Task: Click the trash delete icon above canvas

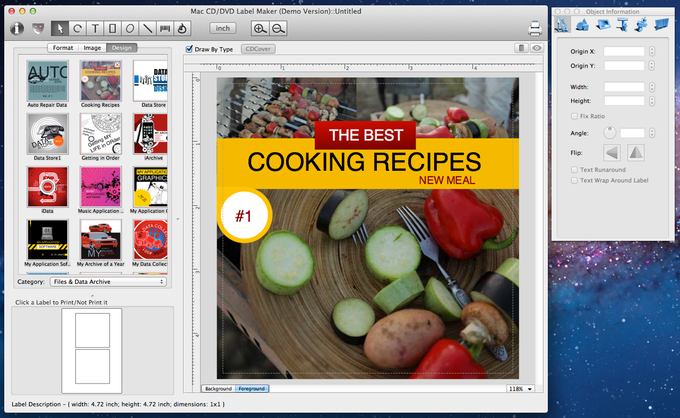Action: point(521,48)
